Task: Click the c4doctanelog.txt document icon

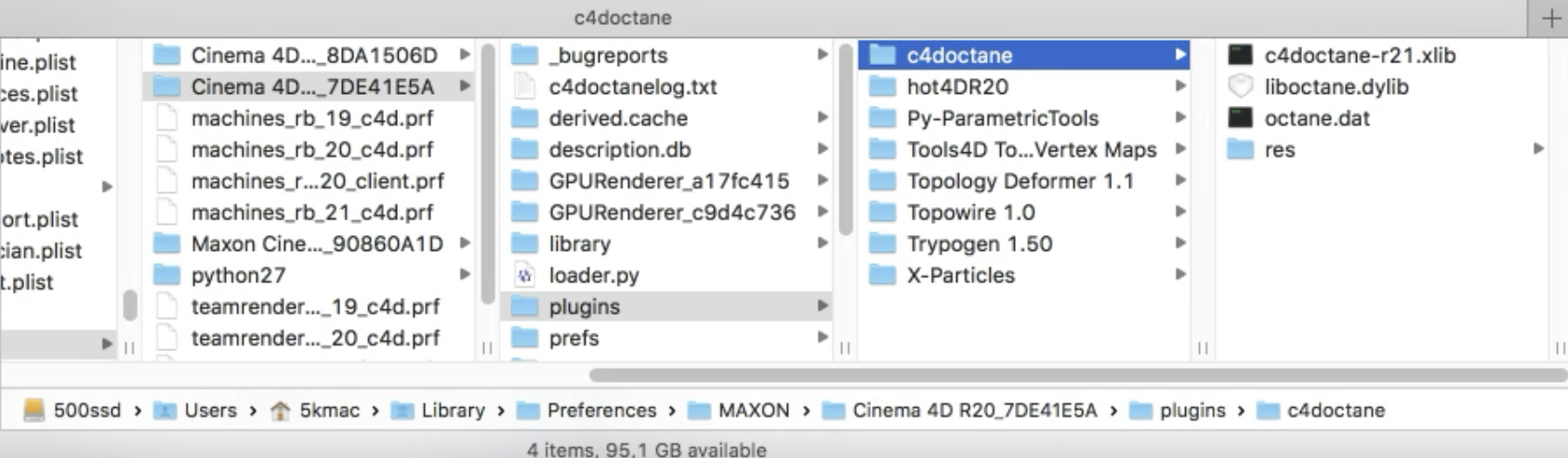Action: pyautogui.click(x=525, y=87)
